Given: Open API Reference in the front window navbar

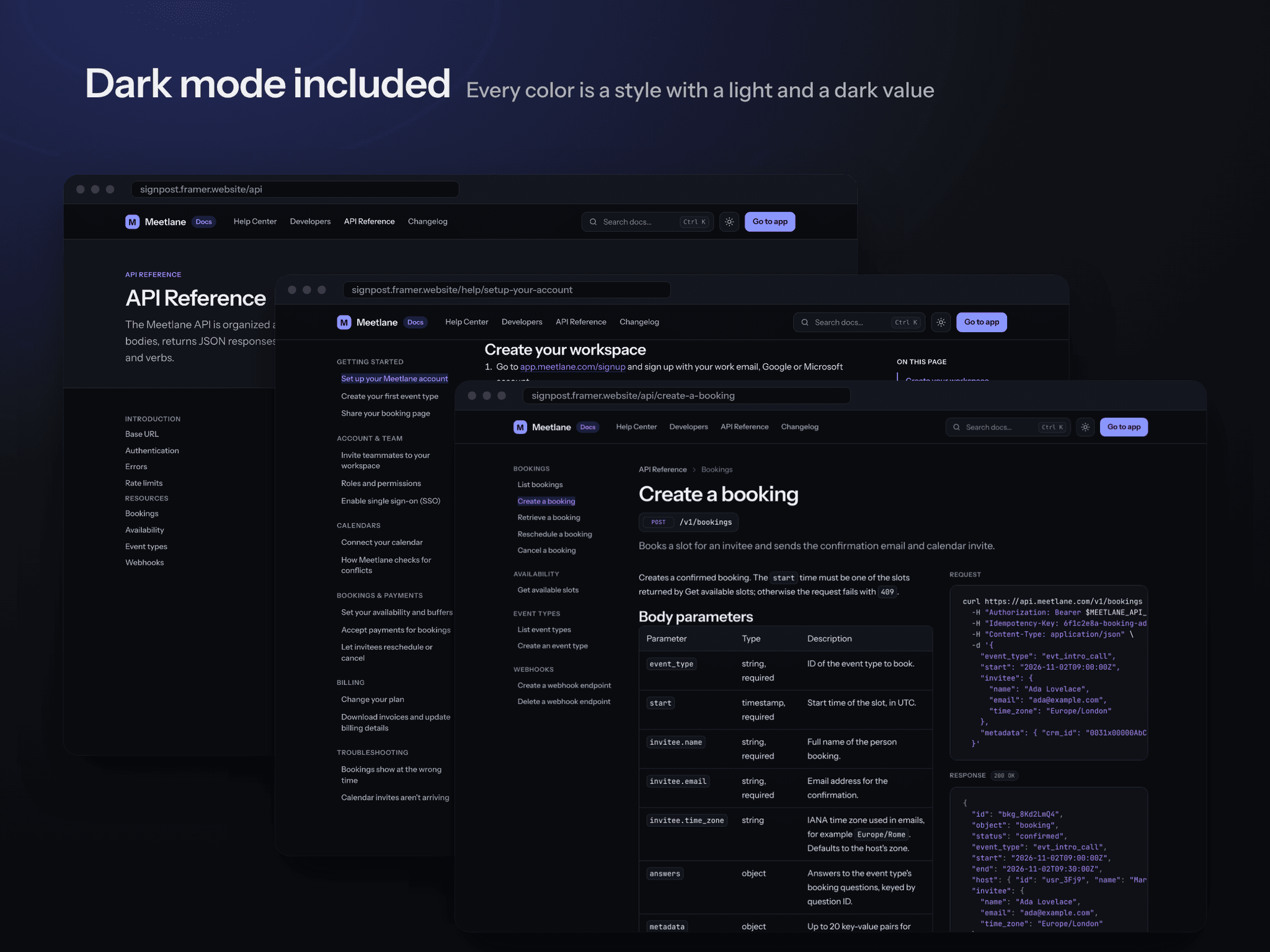Looking at the screenshot, I should [744, 427].
